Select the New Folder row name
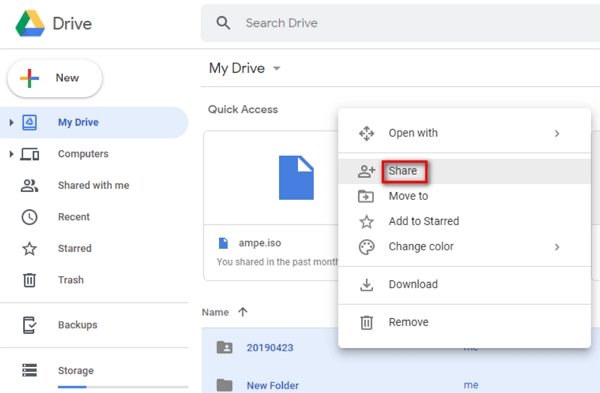 coord(272,385)
